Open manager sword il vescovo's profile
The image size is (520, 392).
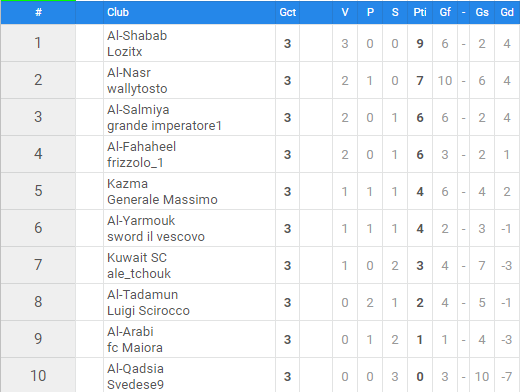156,237
